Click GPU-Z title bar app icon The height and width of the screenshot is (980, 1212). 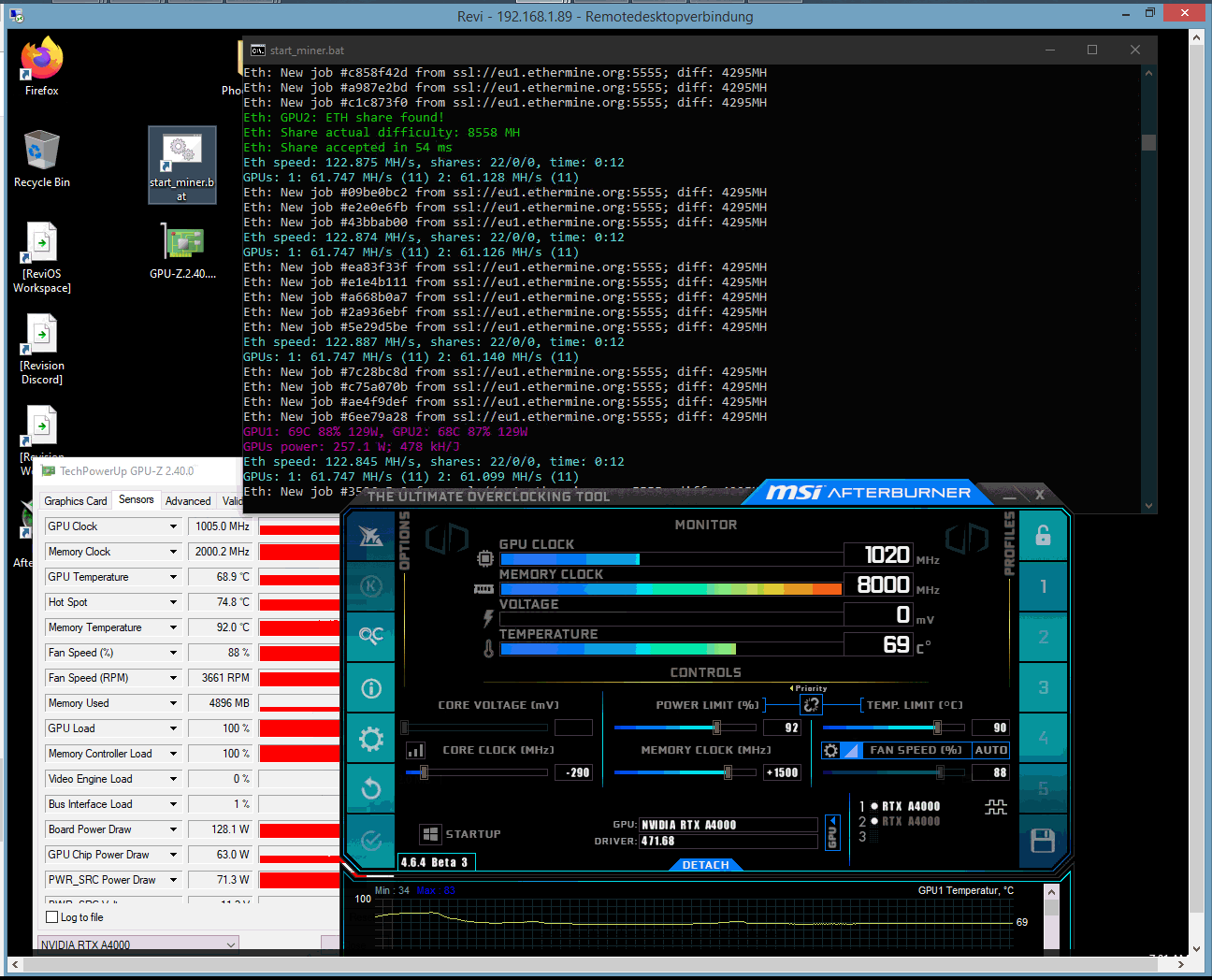coord(49,471)
